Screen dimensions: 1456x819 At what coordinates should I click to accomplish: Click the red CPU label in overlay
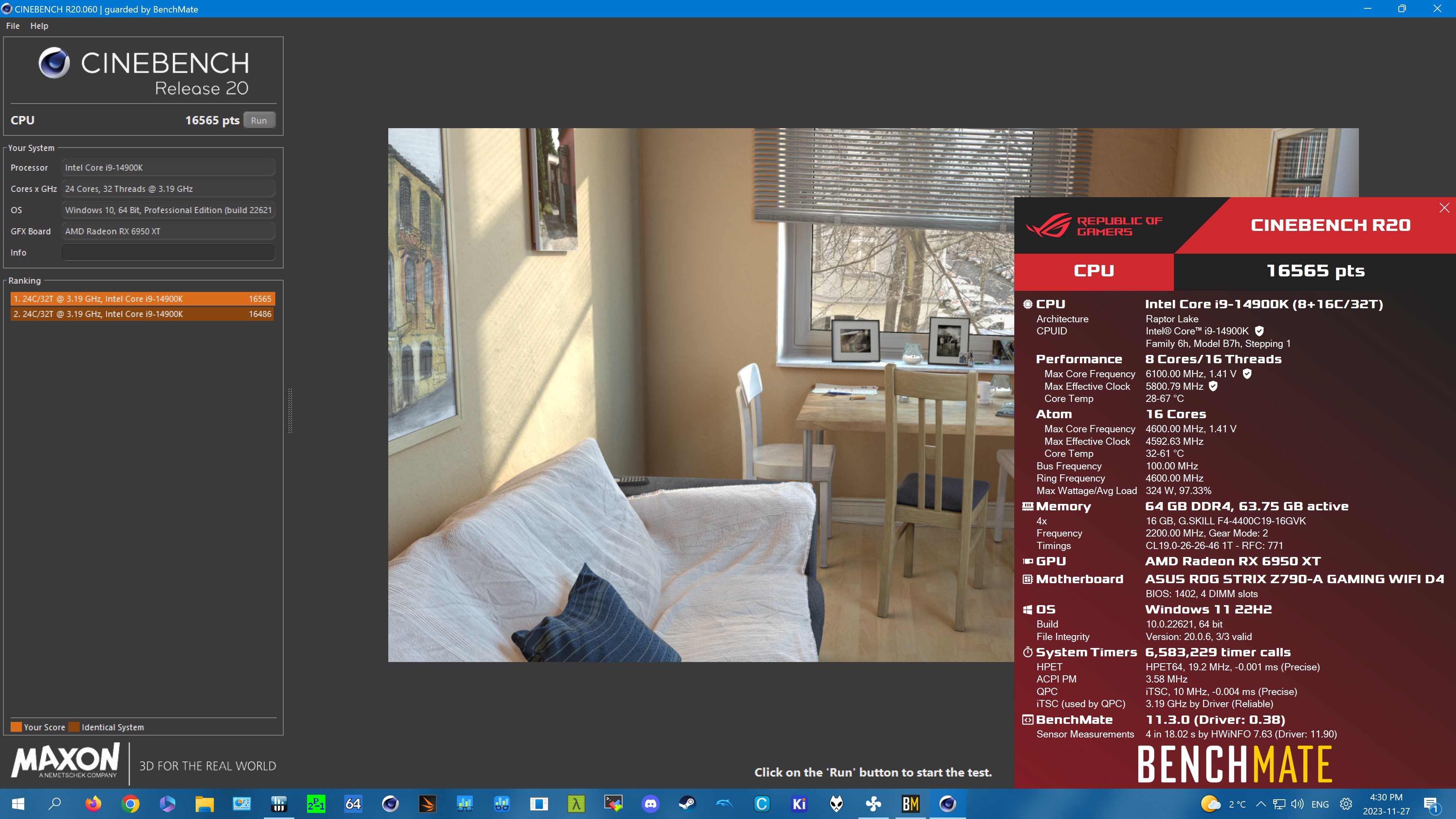[1094, 271]
